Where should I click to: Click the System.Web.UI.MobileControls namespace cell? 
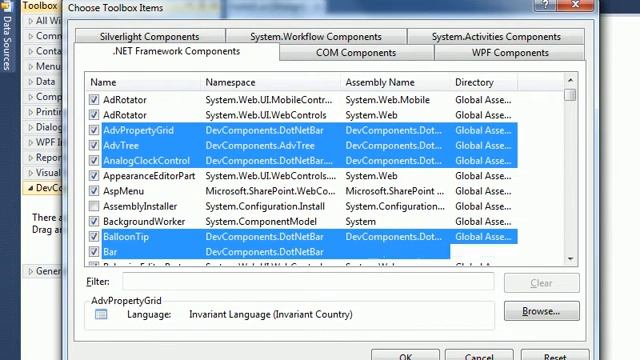(269, 100)
